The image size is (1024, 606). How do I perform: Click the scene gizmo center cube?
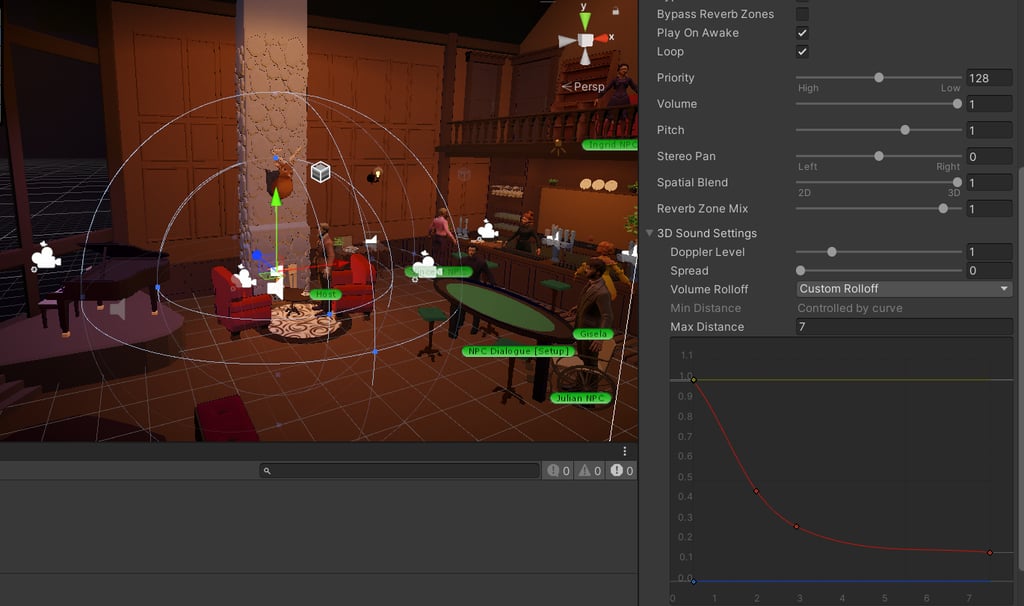(586, 40)
